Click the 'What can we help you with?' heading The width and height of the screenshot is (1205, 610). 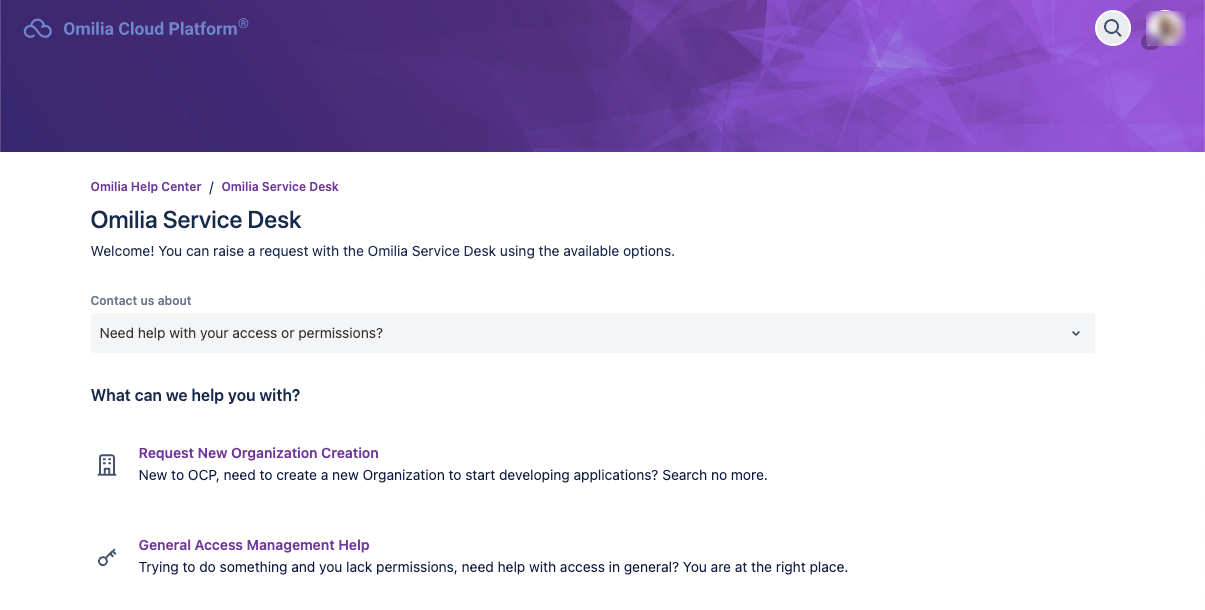196,395
